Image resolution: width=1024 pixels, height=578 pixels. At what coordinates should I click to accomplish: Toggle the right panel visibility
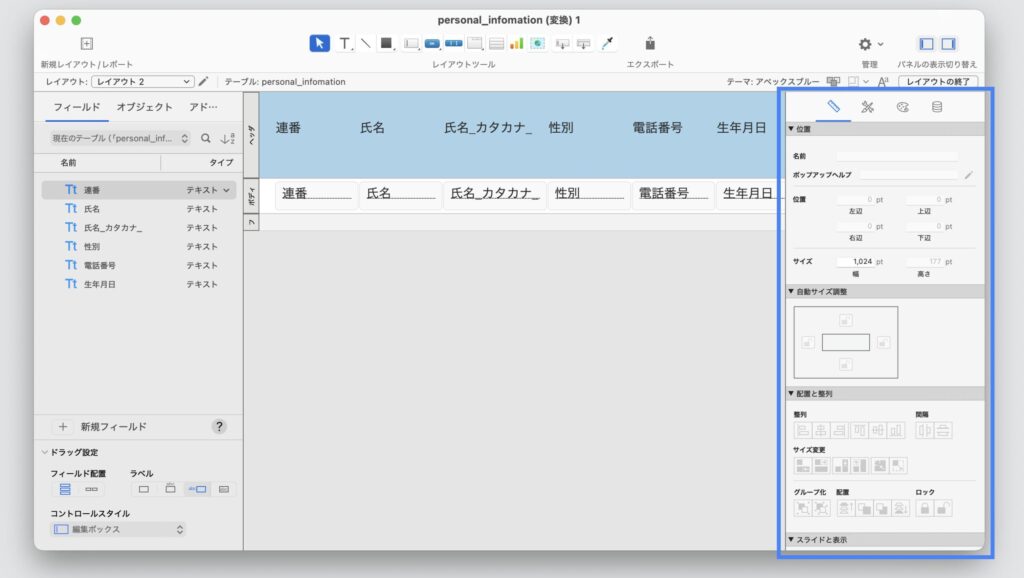[948, 44]
